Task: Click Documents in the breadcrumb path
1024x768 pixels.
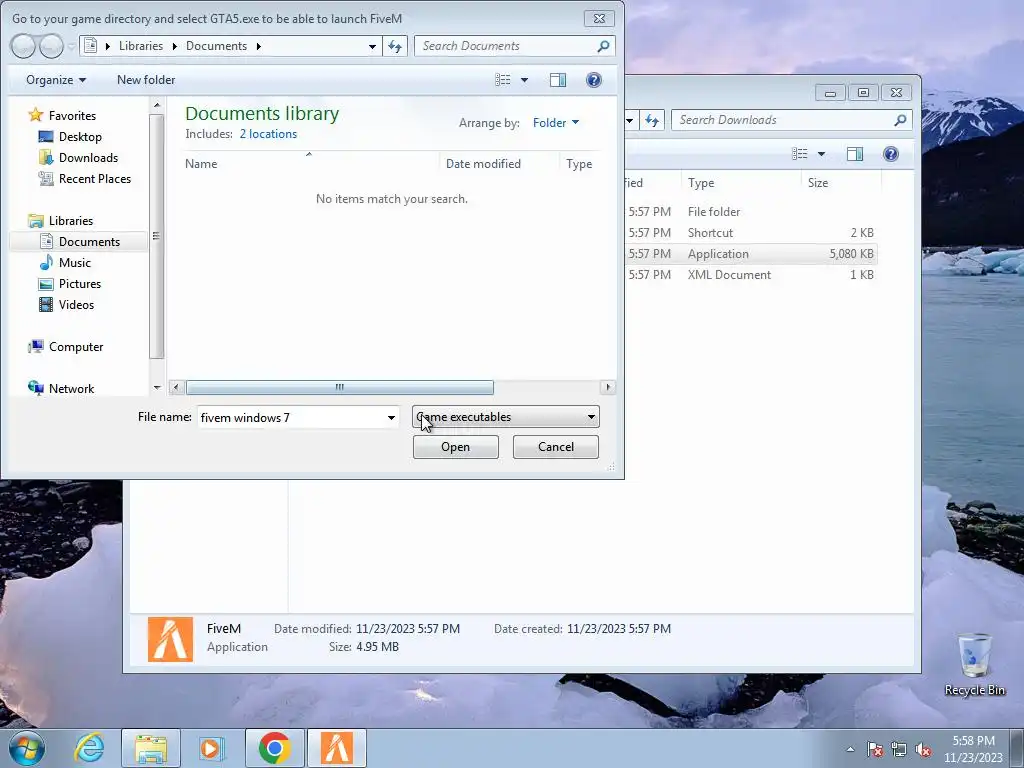Action: [x=216, y=46]
